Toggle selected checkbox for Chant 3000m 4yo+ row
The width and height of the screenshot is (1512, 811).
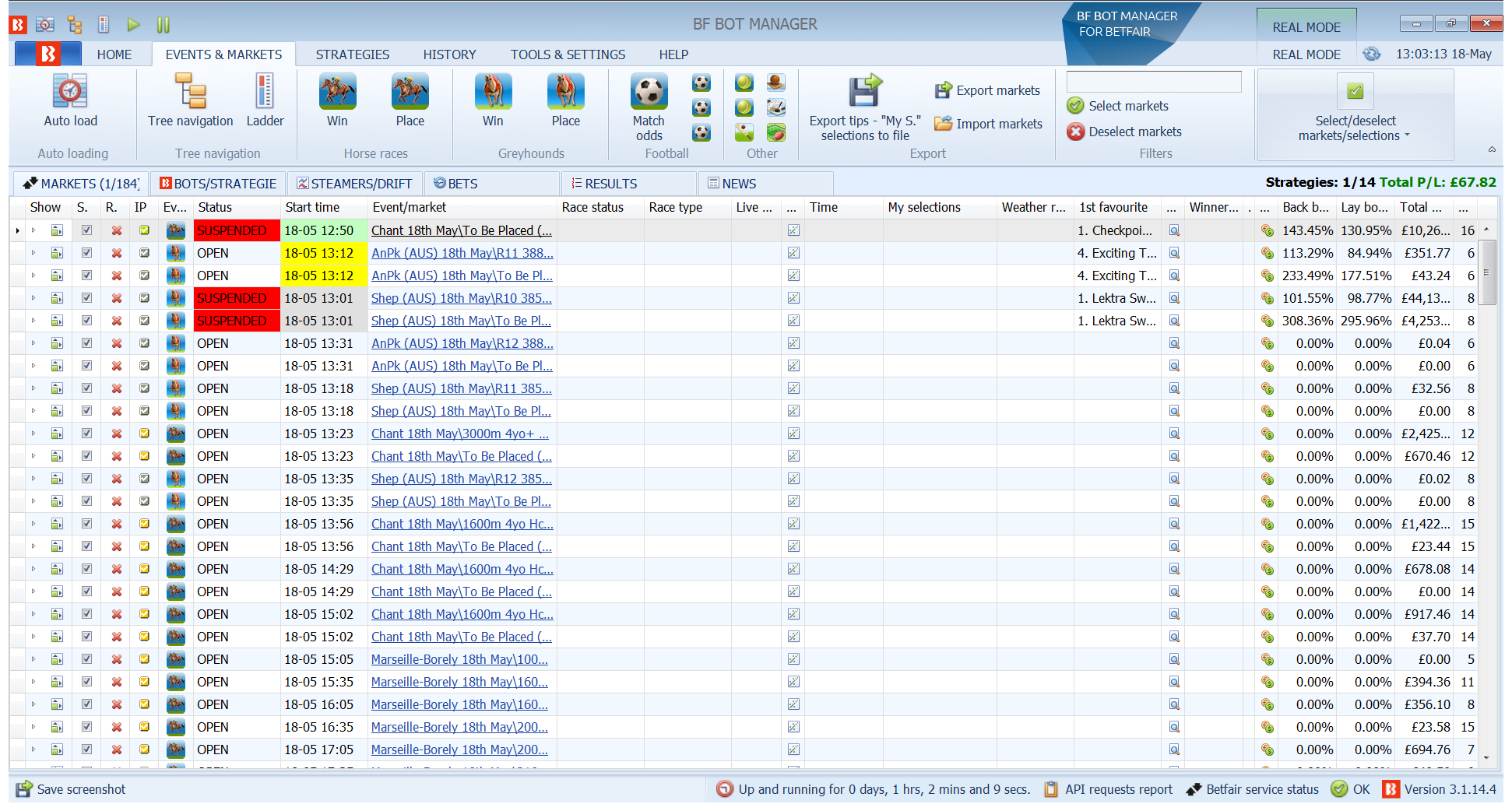point(86,434)
